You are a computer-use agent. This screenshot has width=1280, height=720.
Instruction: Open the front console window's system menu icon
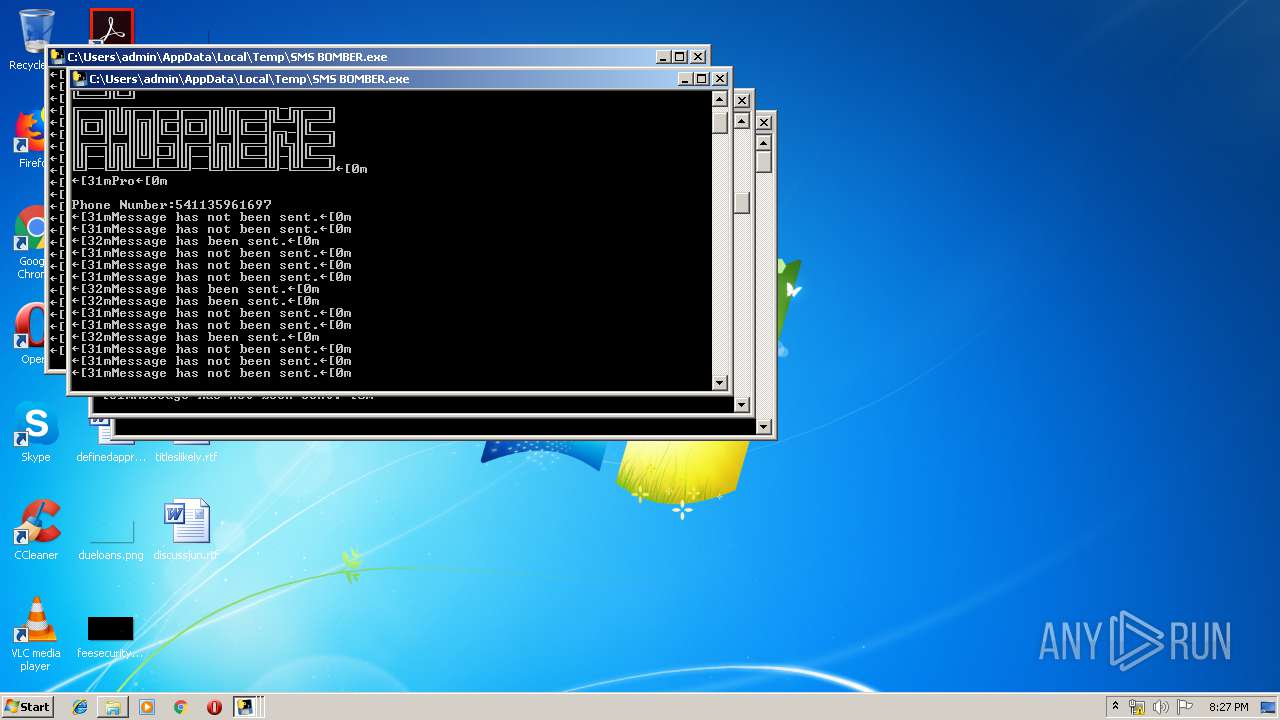79,79
